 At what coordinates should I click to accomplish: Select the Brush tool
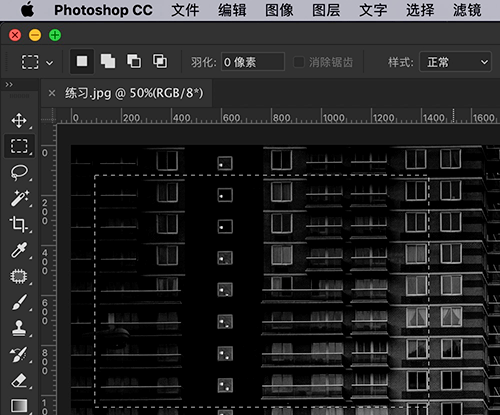19,302
